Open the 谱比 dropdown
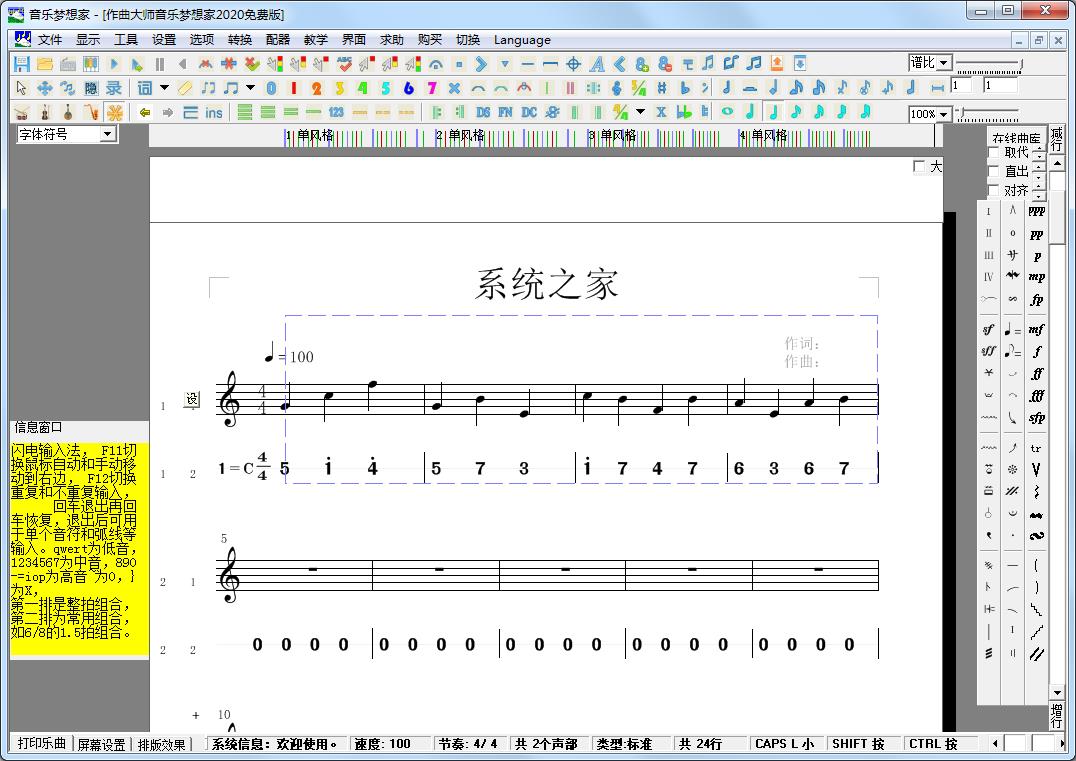Screen dimensions: 1076x761 coord(945,63)
